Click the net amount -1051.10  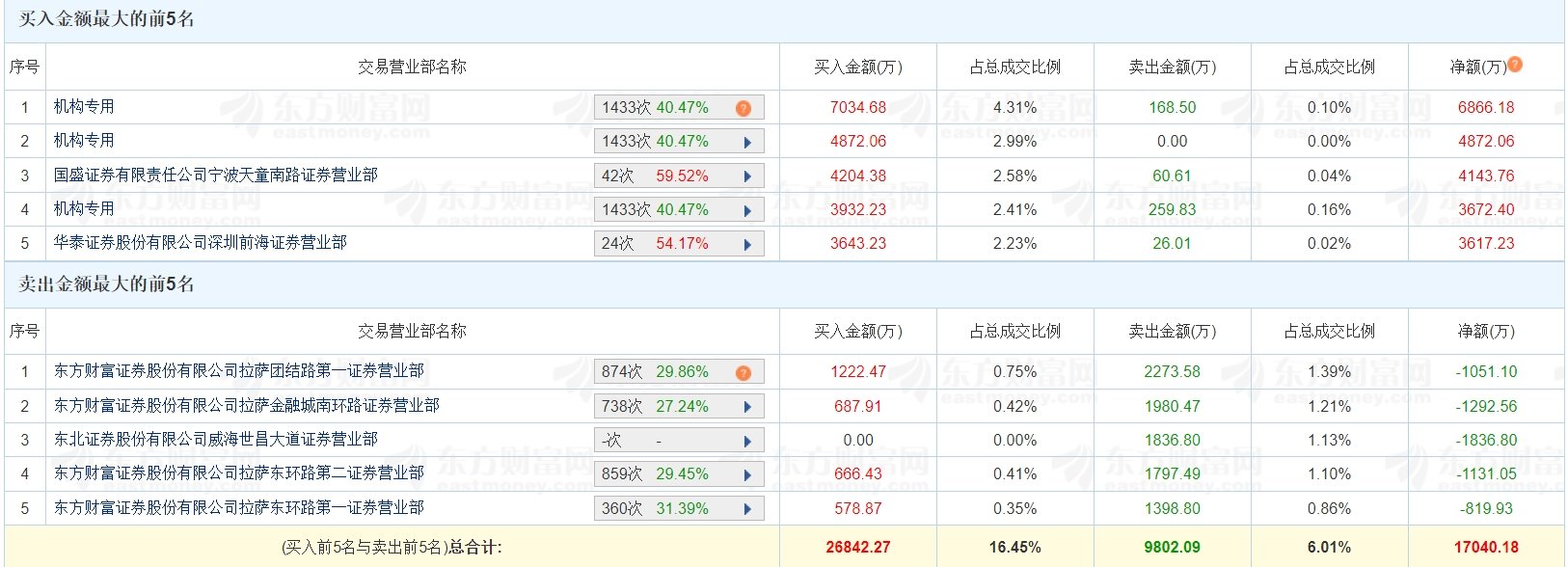[1486, 372]
